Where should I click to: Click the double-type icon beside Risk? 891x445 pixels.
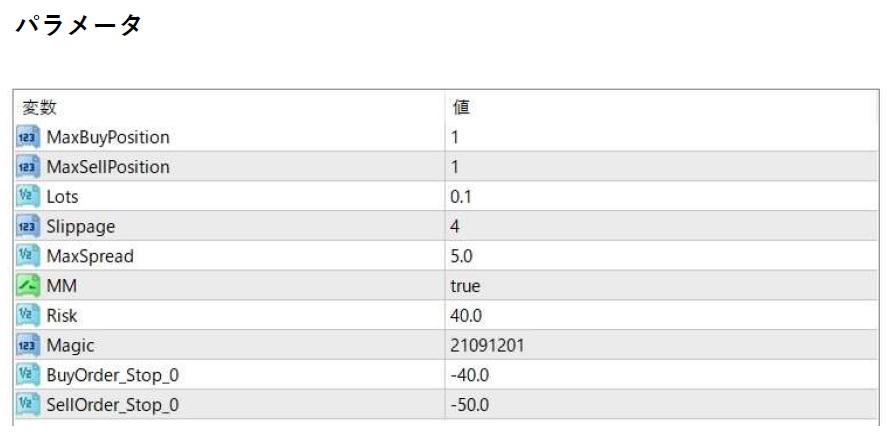click(x=29, y=316)
